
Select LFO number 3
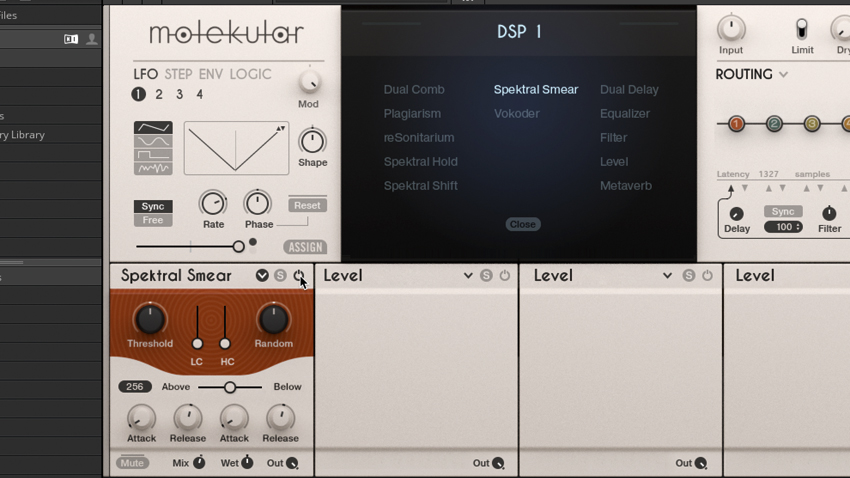coord(179,94)
